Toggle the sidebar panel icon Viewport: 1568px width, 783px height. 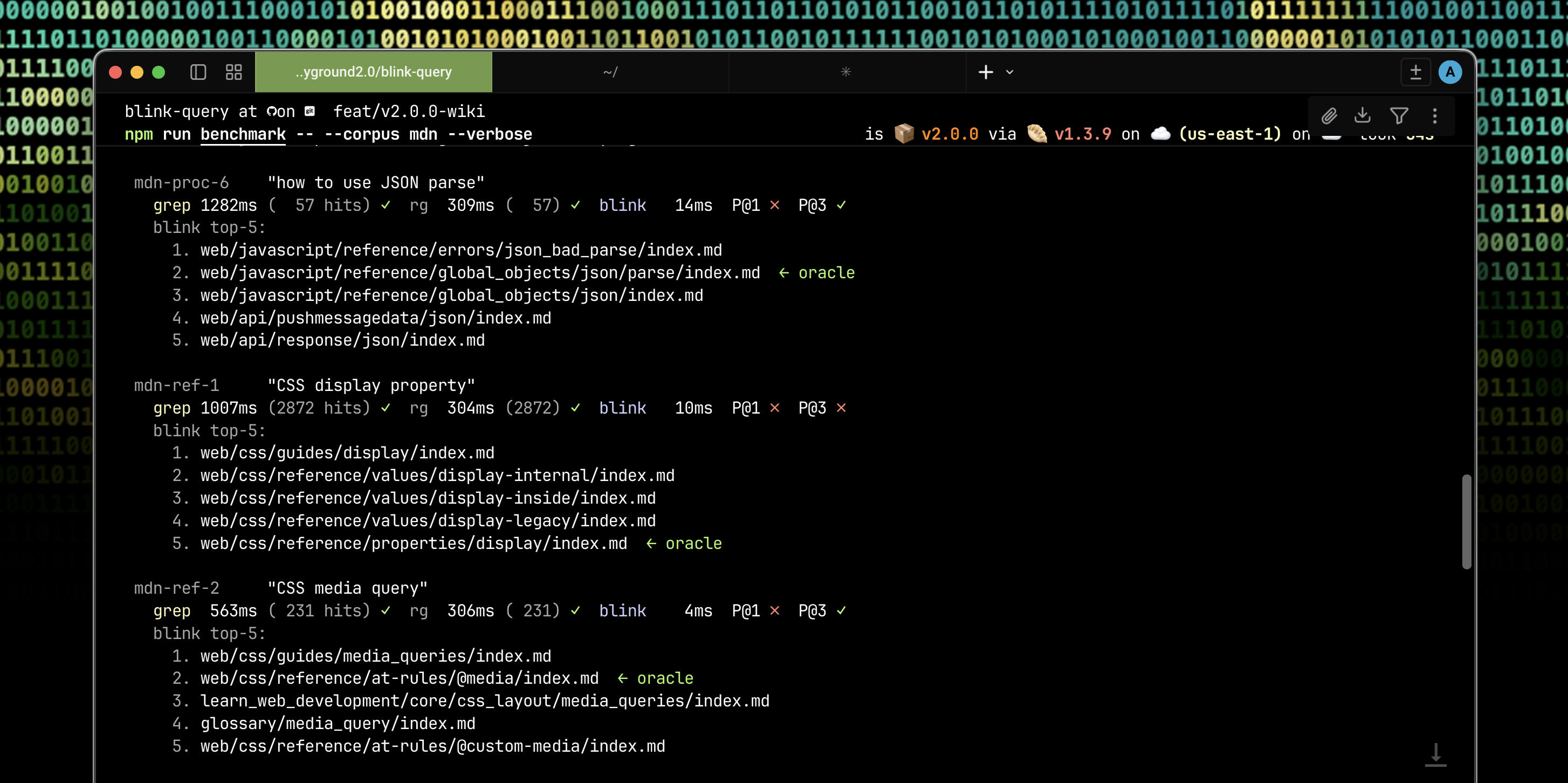[x=198, y=72]
